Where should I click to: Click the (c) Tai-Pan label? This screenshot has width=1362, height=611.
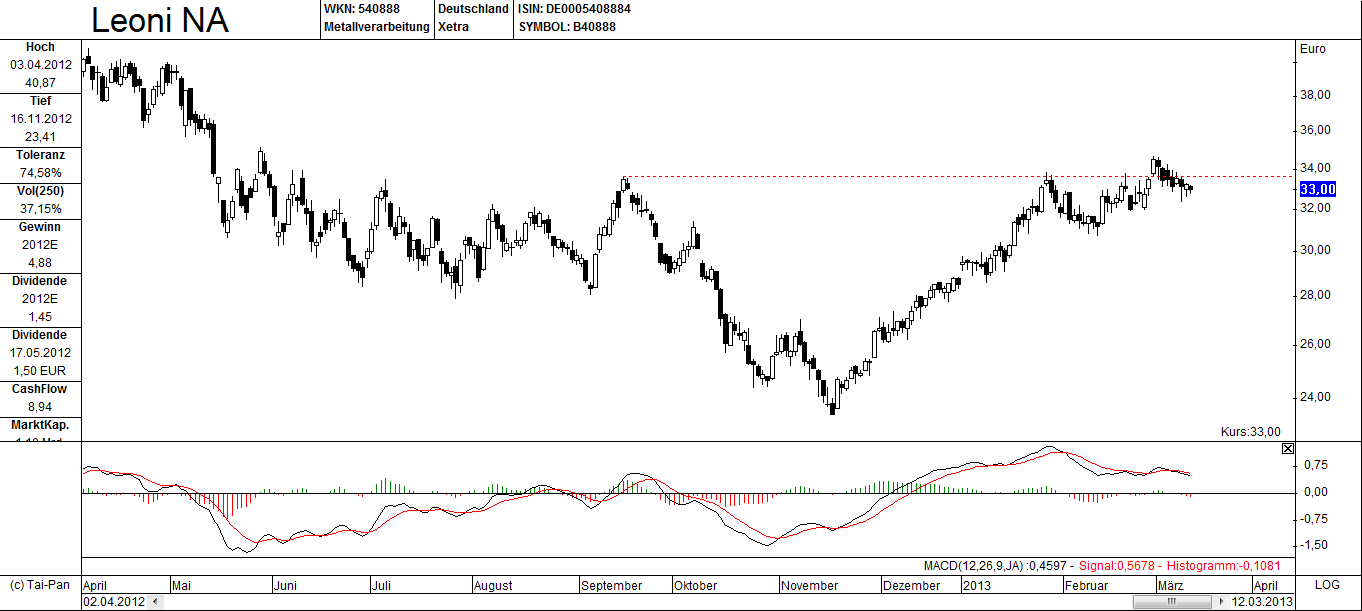pos(40,585)
